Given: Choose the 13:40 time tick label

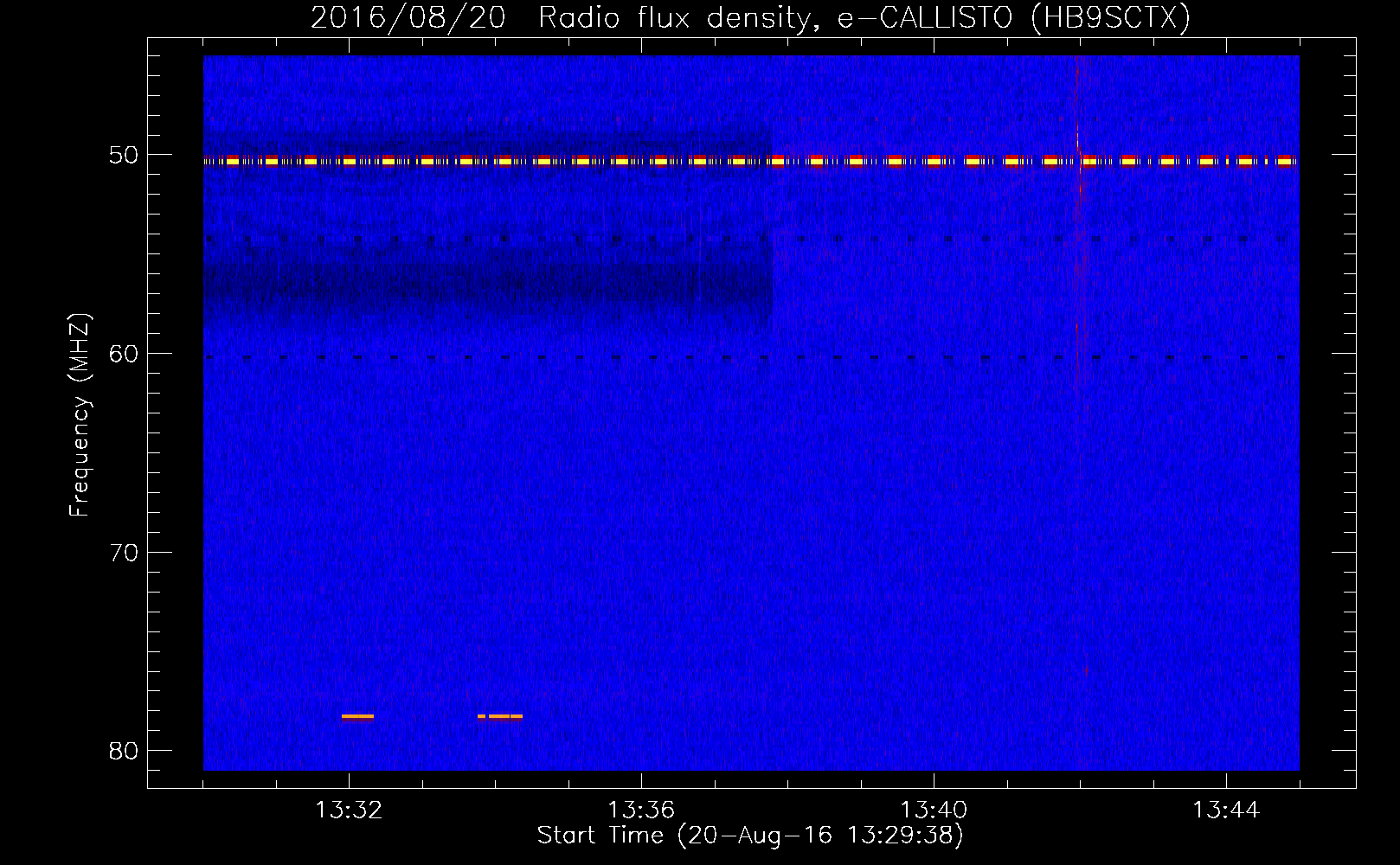Looking at the screenshot, I should [x=934, y=811].
